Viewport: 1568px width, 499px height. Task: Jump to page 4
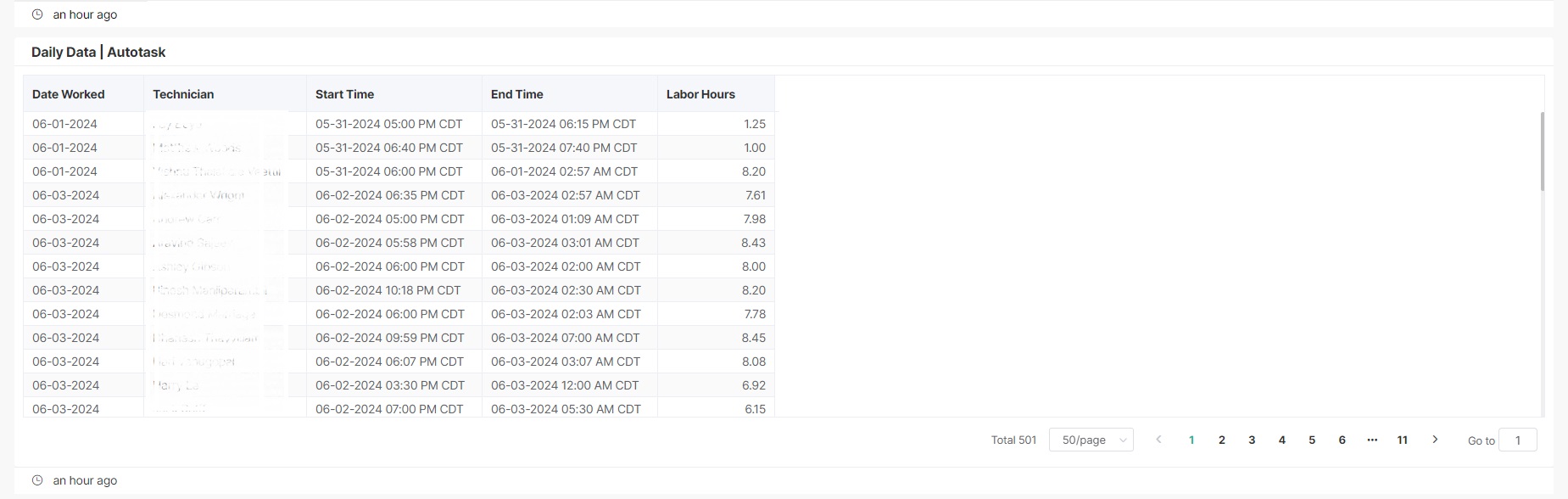tap(1281, 440)
